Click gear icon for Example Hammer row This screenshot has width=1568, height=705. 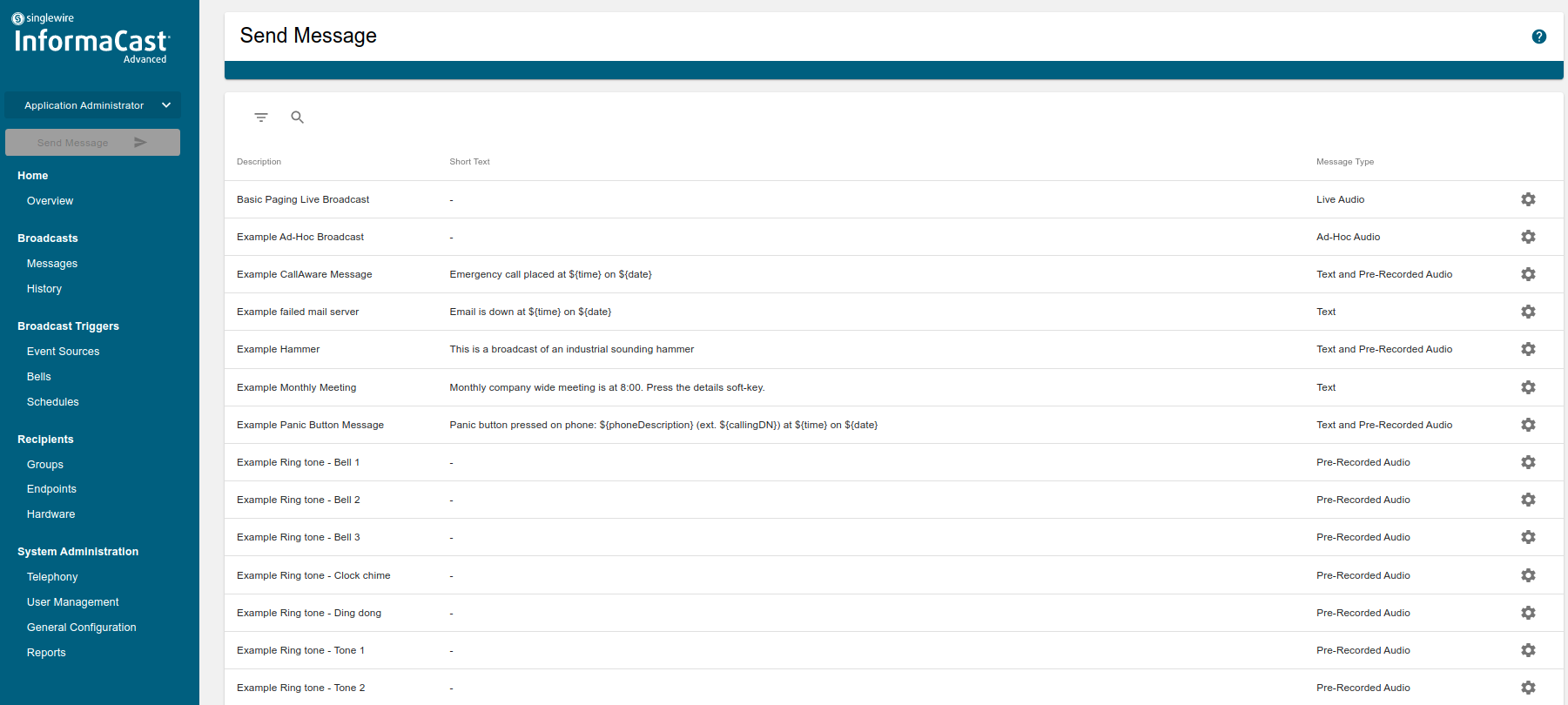click(x=1527, y=349)
